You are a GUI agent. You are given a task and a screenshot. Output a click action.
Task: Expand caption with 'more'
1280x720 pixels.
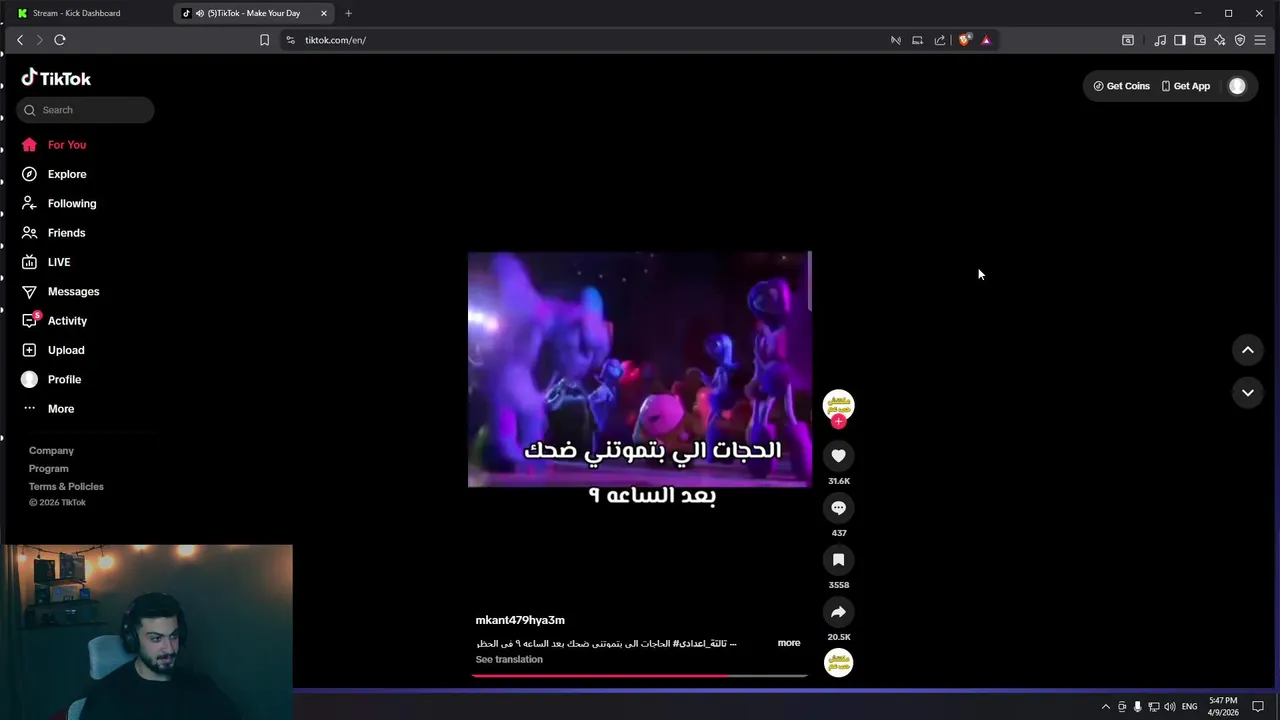pyautogui.click(x=789, y=643)
